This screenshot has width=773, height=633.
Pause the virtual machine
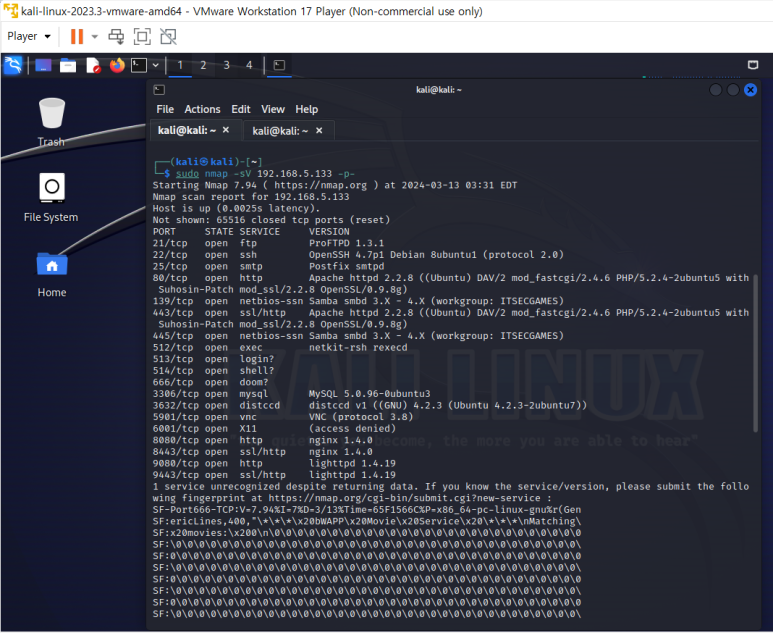click(77, 36)
